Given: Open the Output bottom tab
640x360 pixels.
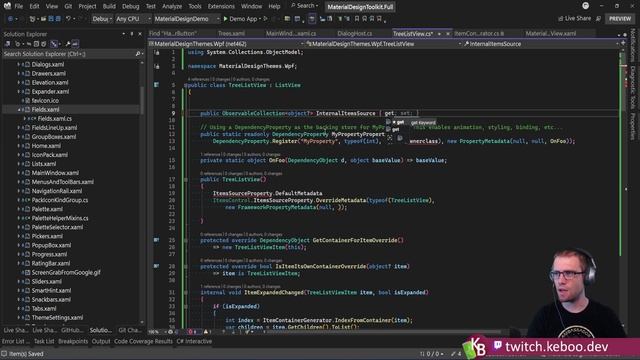Looking at the screenshot, I should (101, 341).
